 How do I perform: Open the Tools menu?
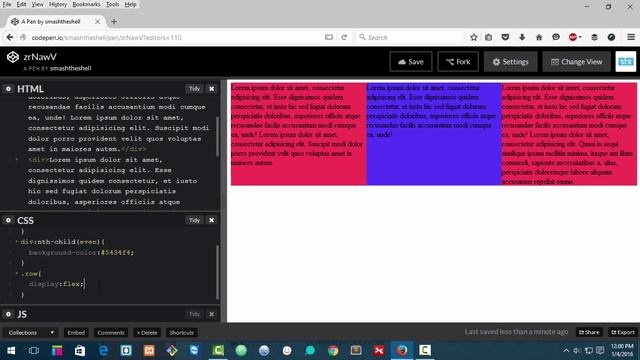[x=112, y=4]
